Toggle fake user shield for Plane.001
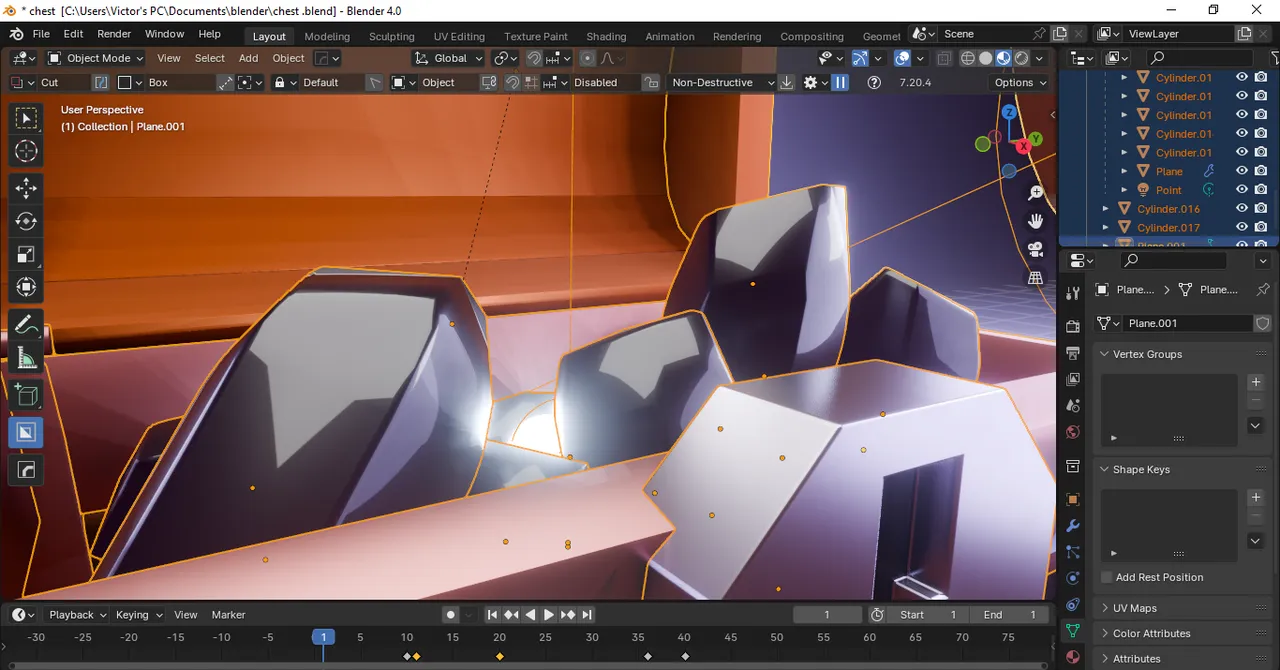This screenshot has height=670, width=1280. coord(1263,323)
